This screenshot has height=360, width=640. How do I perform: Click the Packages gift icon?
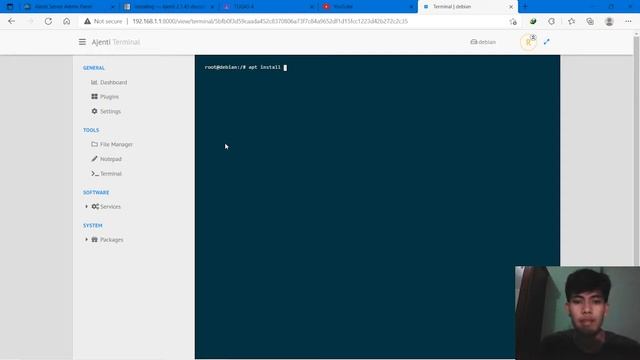pyautogui.click(x=94, y=240)
